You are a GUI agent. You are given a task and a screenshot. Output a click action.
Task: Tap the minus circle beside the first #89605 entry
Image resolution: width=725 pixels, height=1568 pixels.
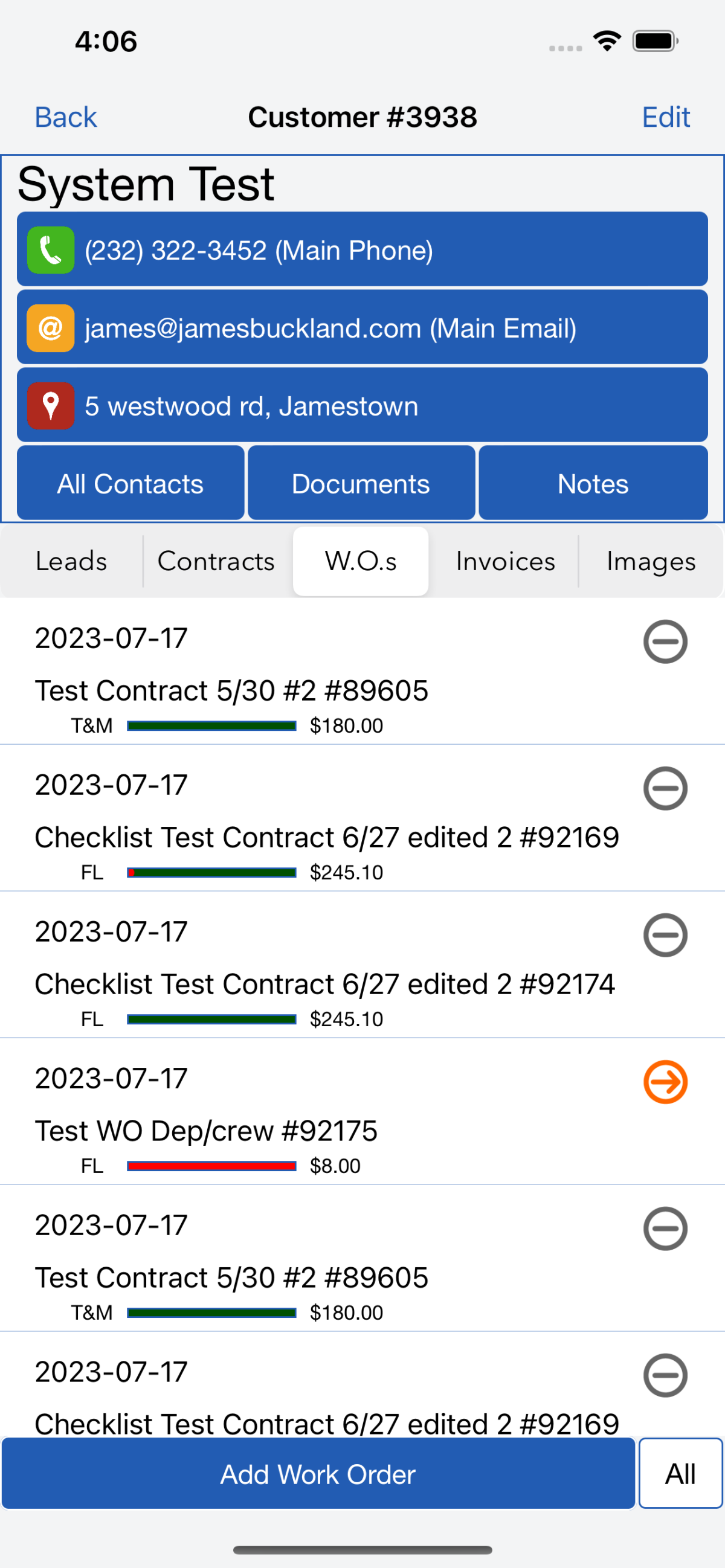click(x=665, y=641)
